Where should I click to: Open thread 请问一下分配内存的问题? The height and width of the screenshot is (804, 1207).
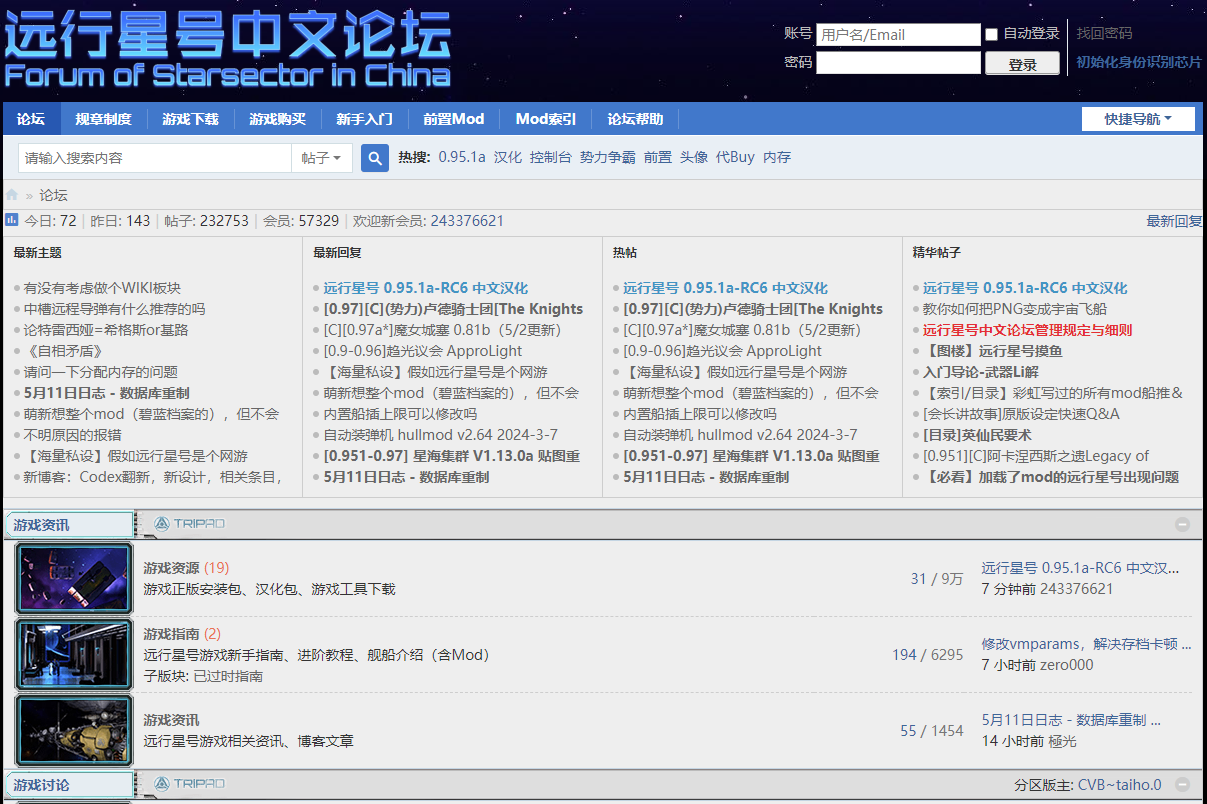[x=101, y=372]
